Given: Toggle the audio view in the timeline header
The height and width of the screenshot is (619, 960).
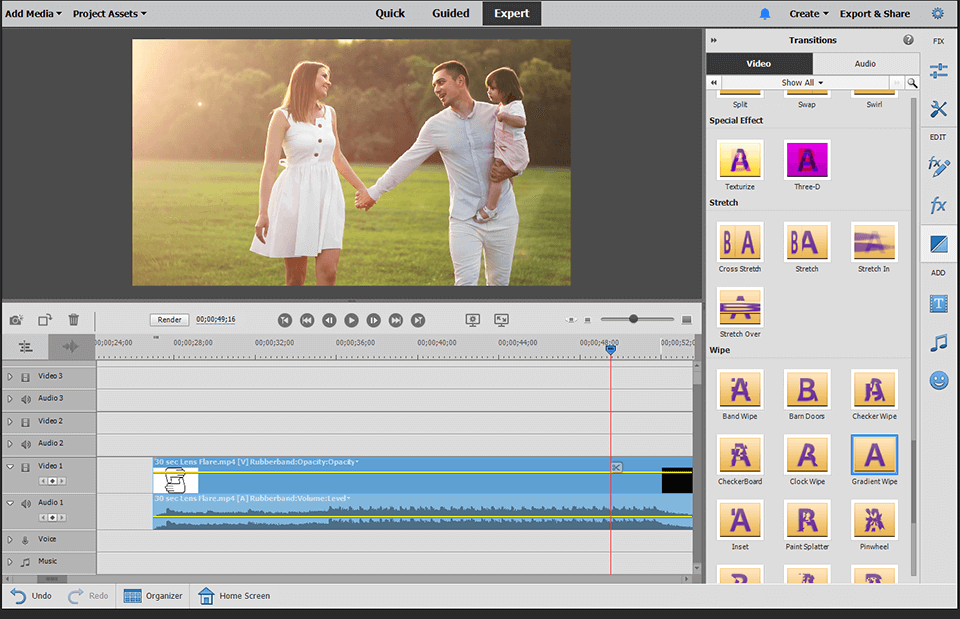Looking at the screenshot, I should pyautogui.click(x=70, y=346).
